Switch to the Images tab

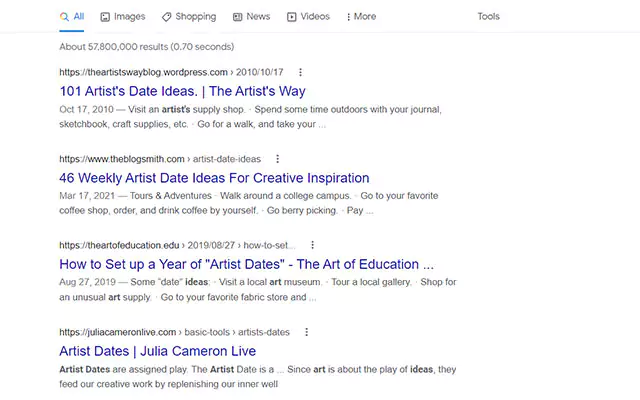(129, 17)
